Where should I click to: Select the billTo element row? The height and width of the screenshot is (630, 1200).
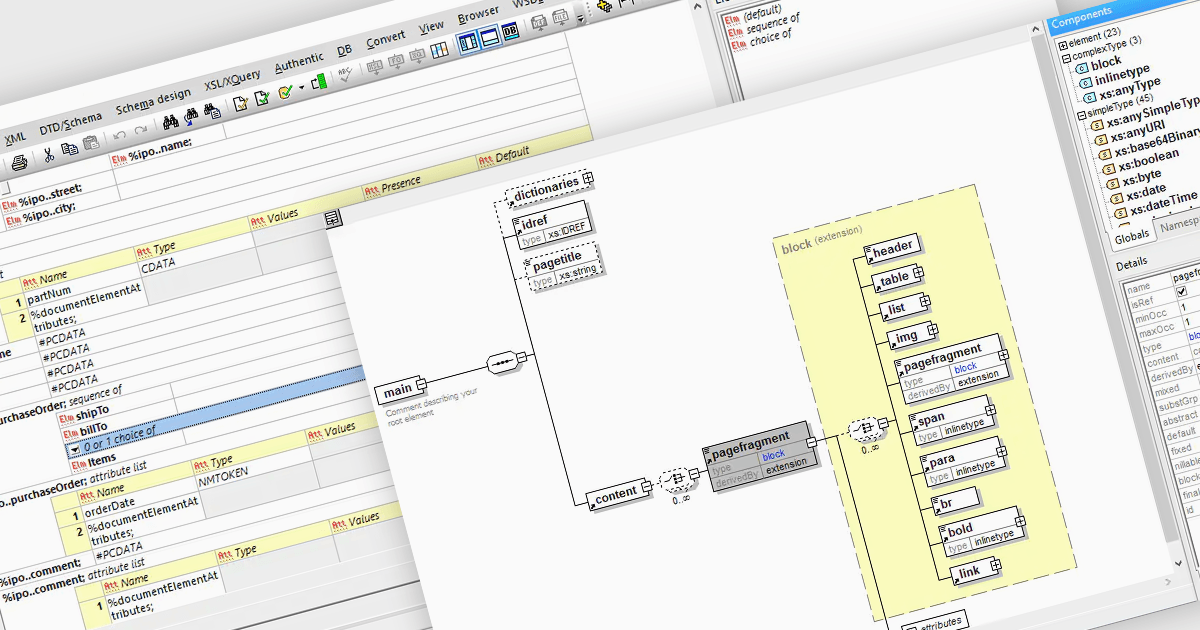(x=90, y=428)
